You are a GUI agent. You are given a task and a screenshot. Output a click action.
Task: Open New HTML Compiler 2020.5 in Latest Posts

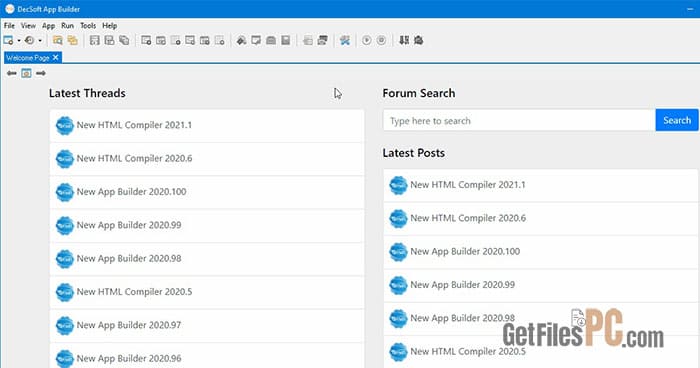pyautogui.click(x=541, y=352)
